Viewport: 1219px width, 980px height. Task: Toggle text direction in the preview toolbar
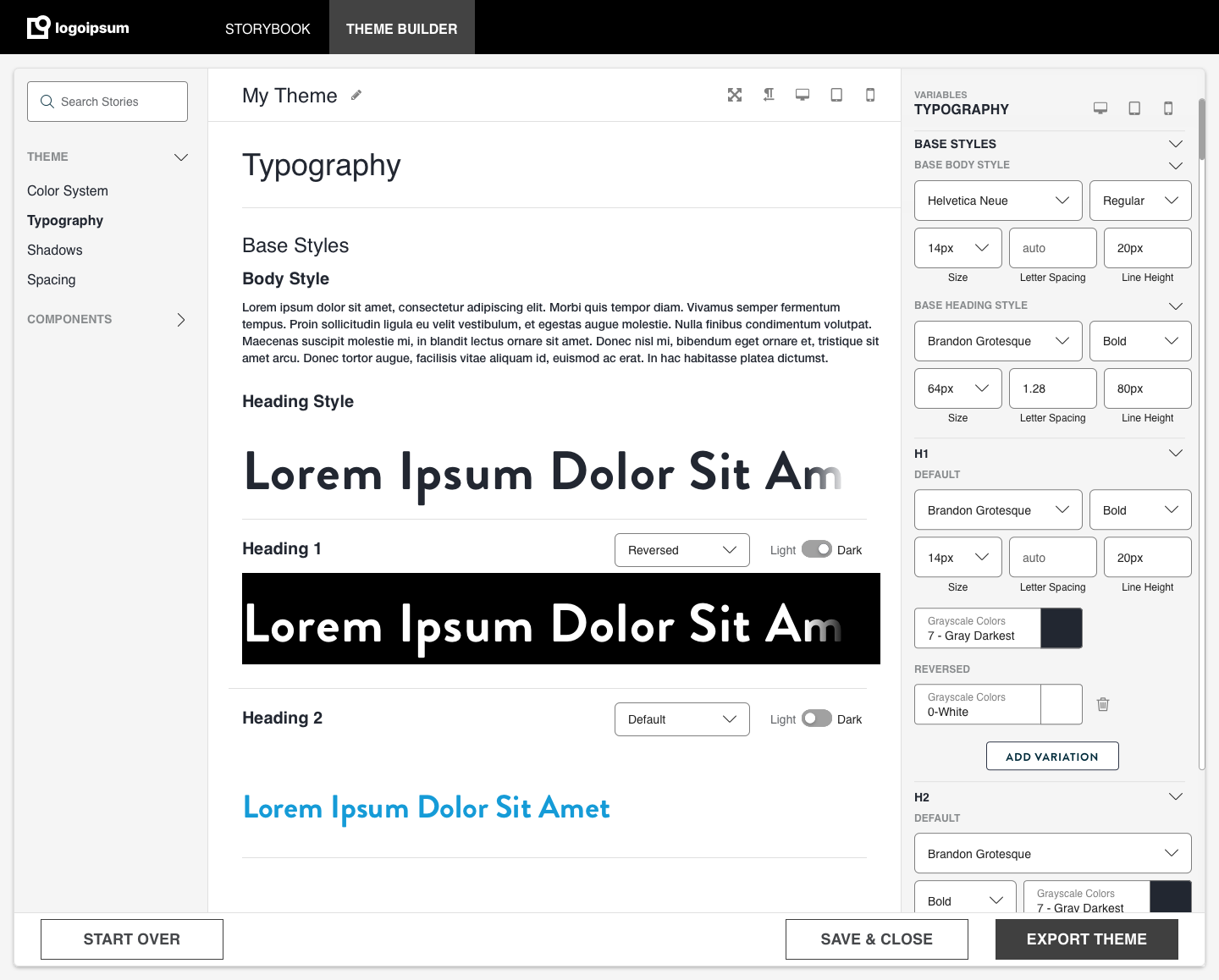pos(769,95)
